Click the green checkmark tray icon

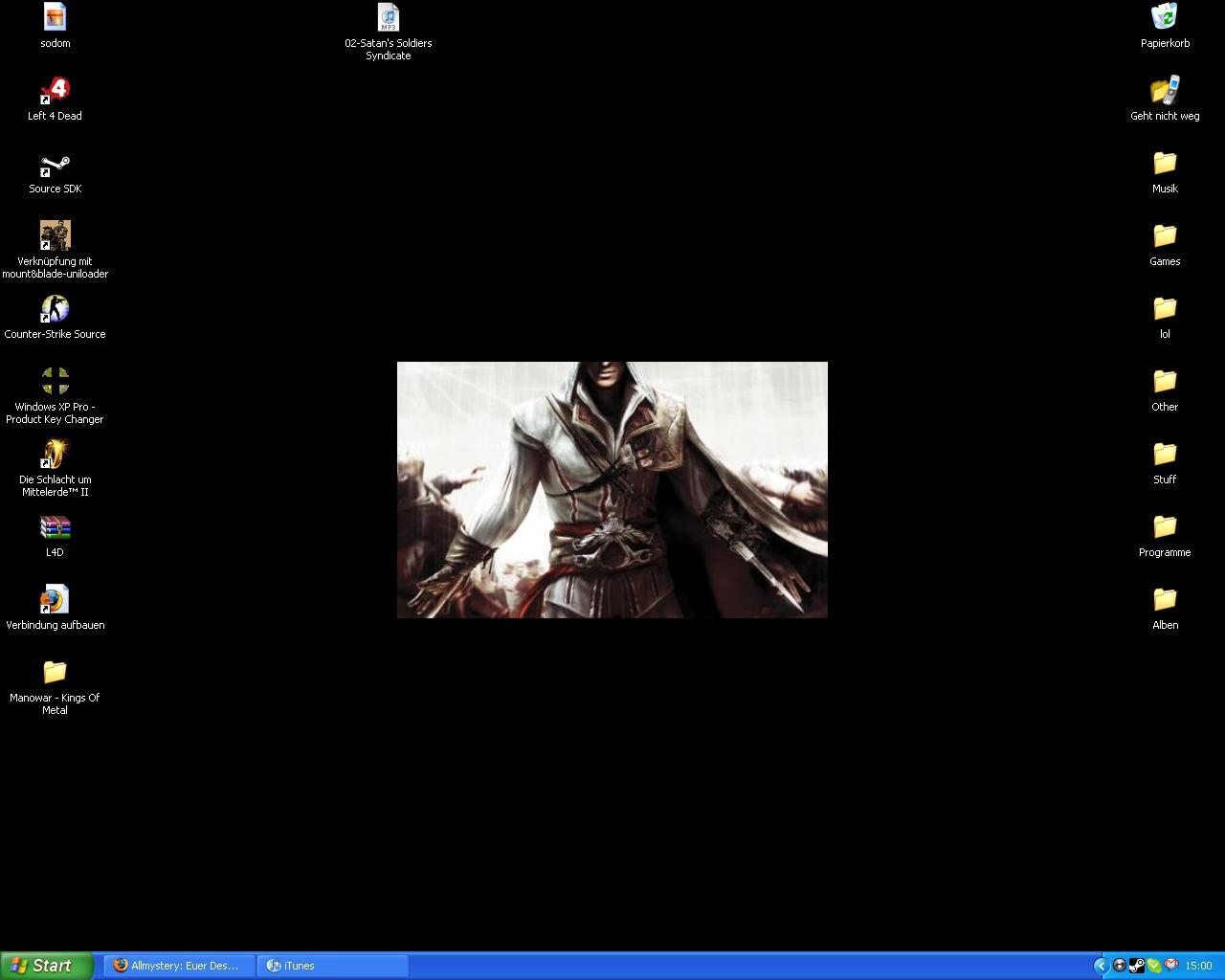pyautogui.click(x=1154, y=966)
